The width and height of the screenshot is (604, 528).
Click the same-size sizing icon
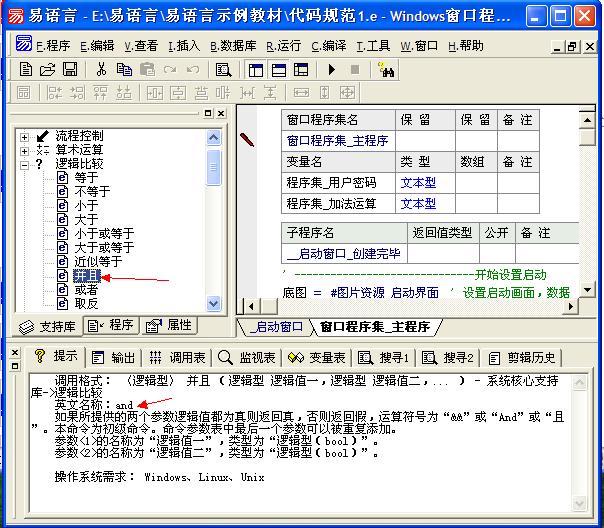pos(347,93)
